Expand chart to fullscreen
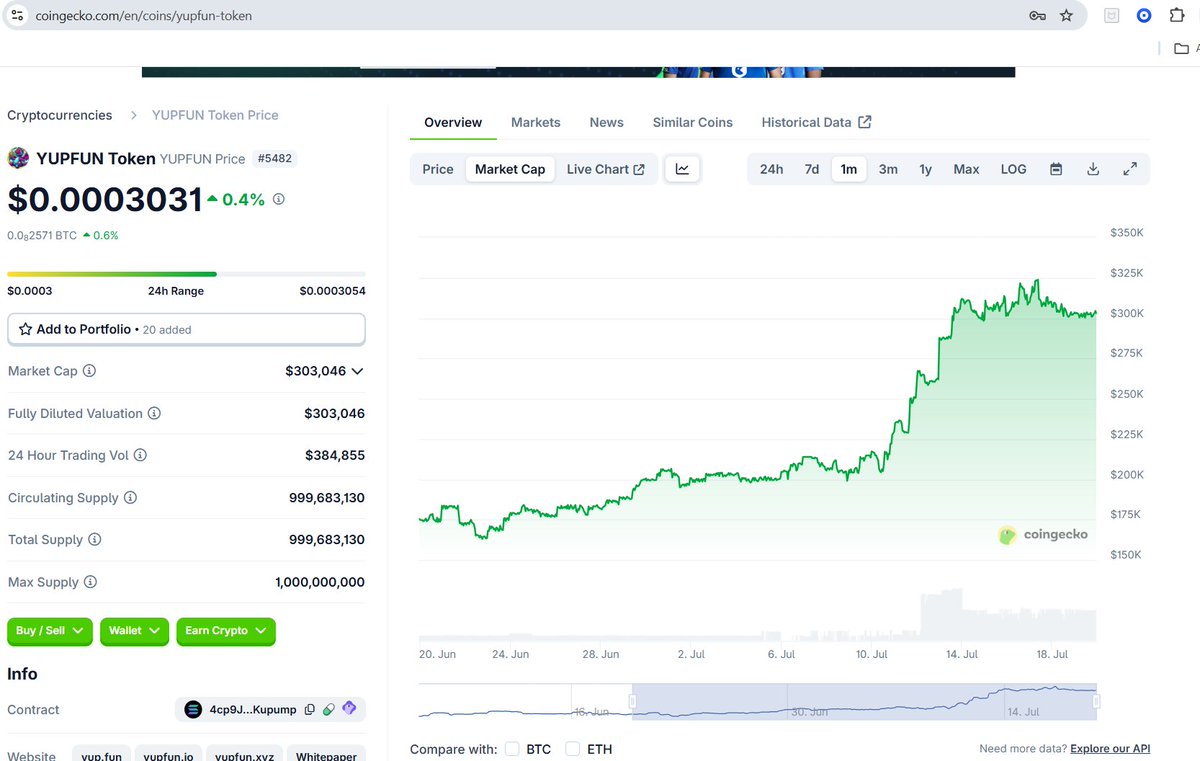 click(1130, 169)
